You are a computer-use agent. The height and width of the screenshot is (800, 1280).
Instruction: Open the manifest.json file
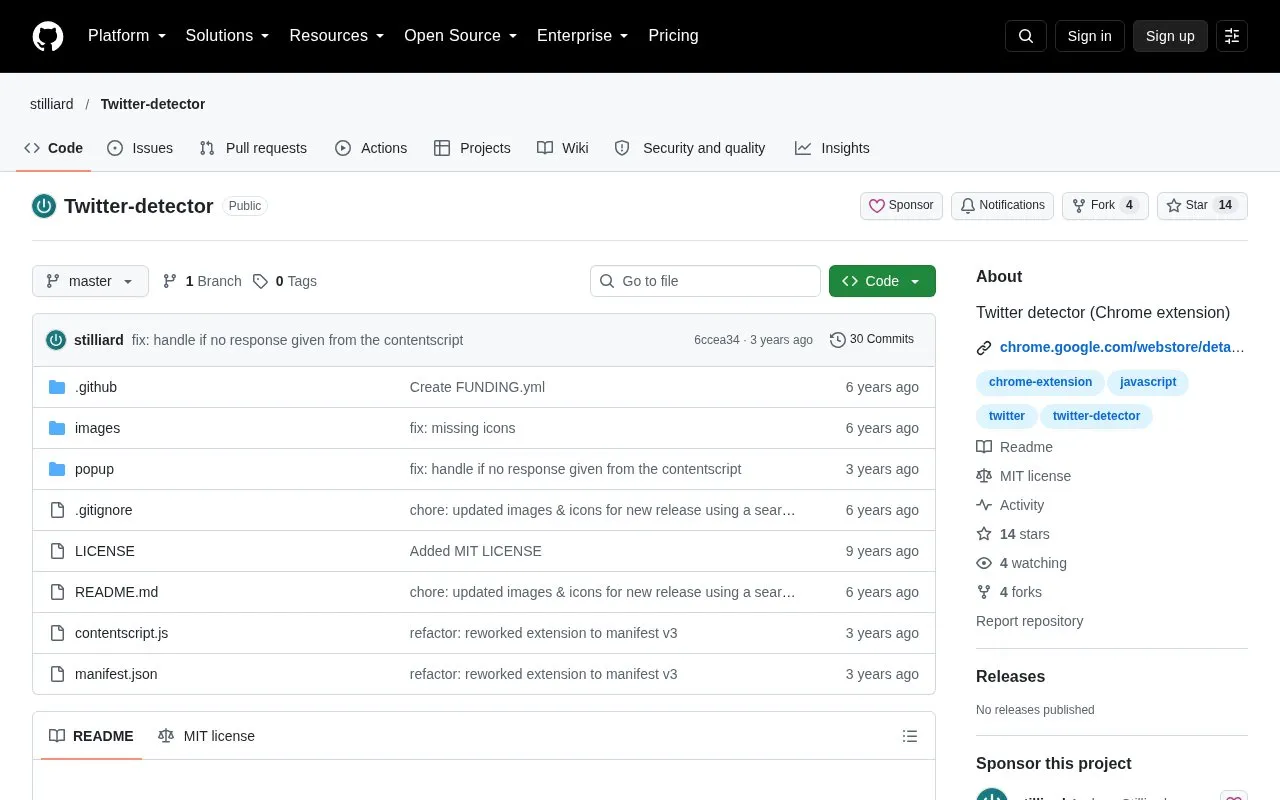point(116,674)
